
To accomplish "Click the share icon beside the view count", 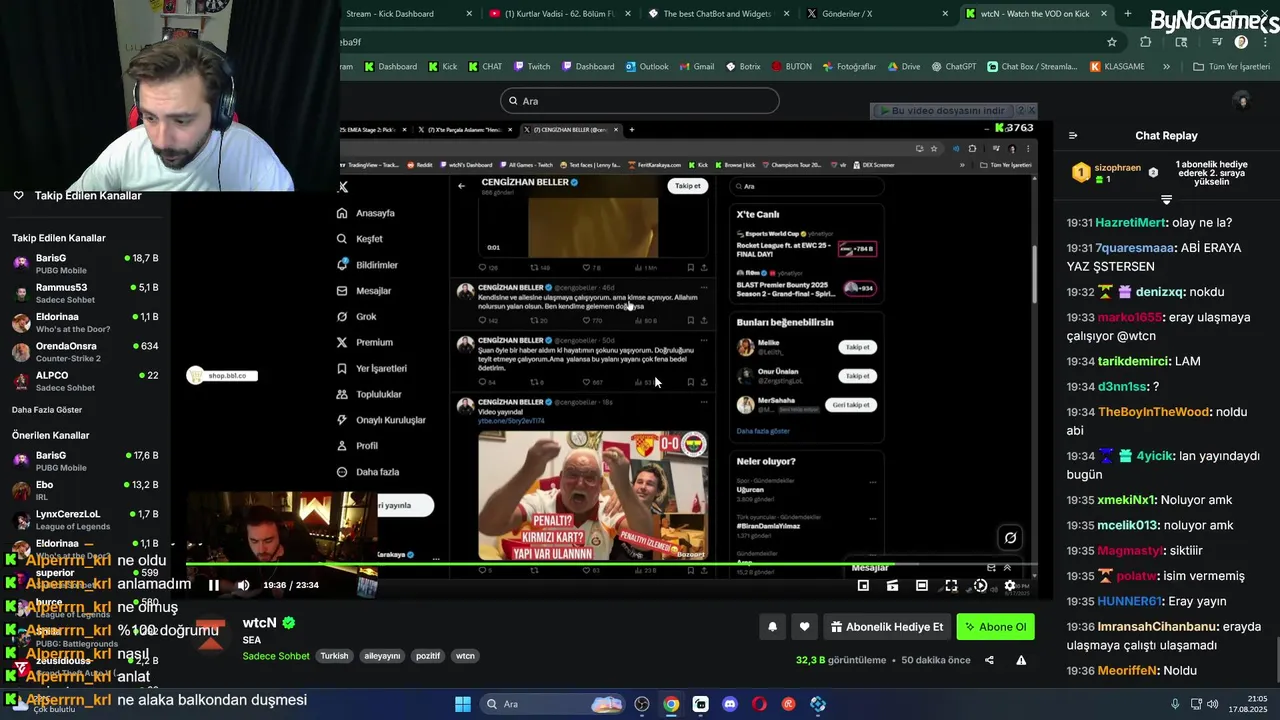I will pyautogui.click(x=989, y=660).
